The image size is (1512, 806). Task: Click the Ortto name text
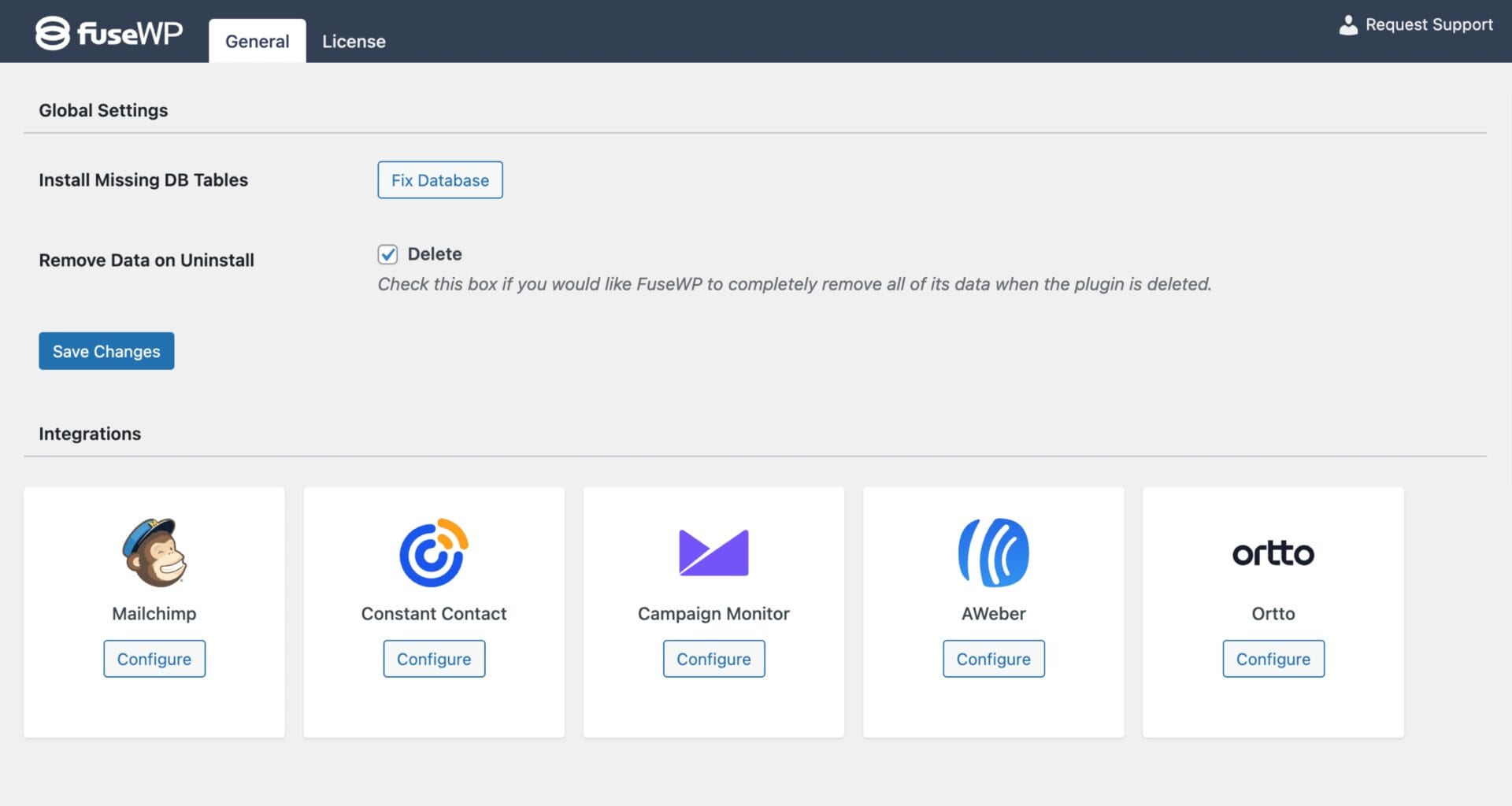pos(1273,614)
